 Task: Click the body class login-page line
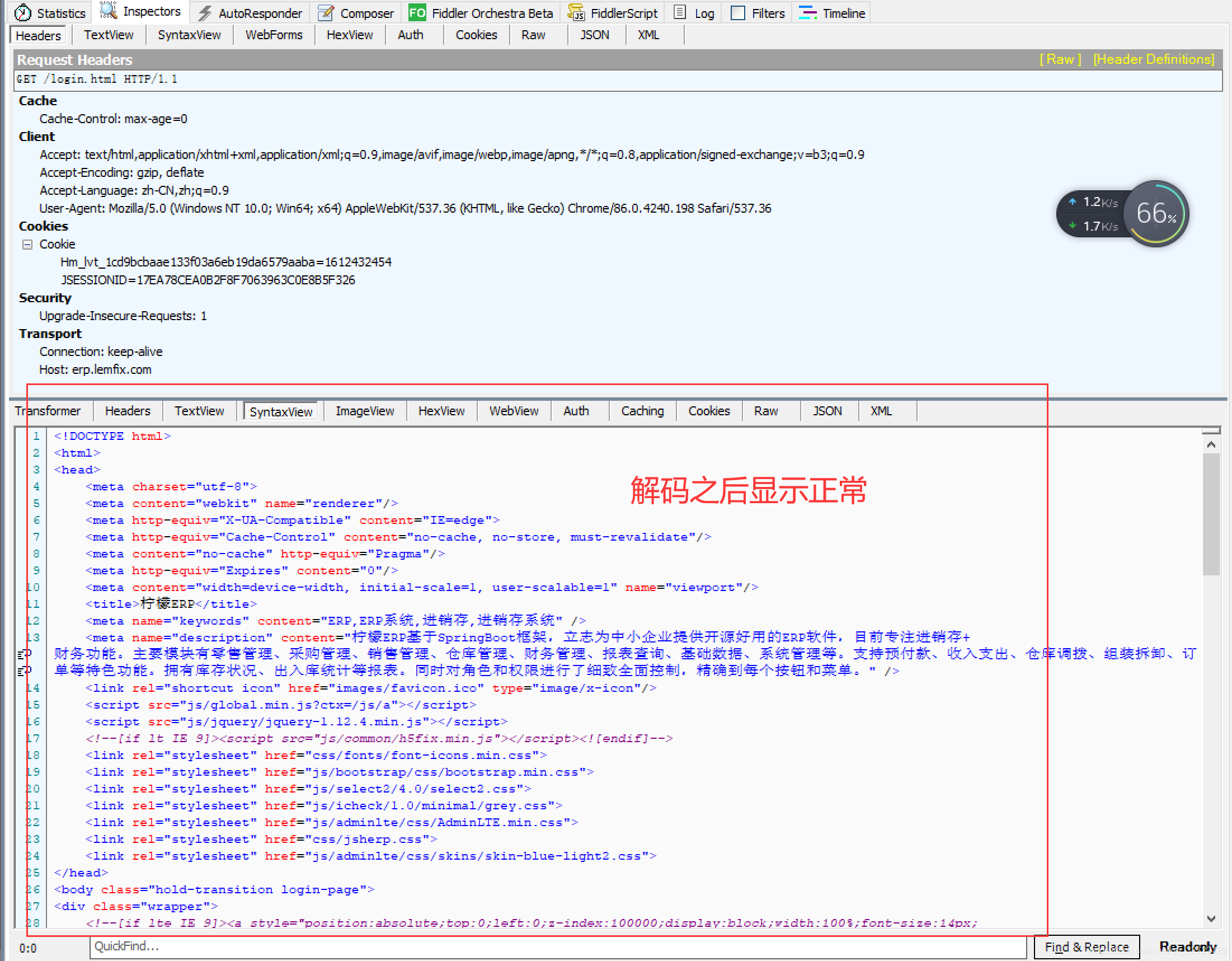(214, 889)
